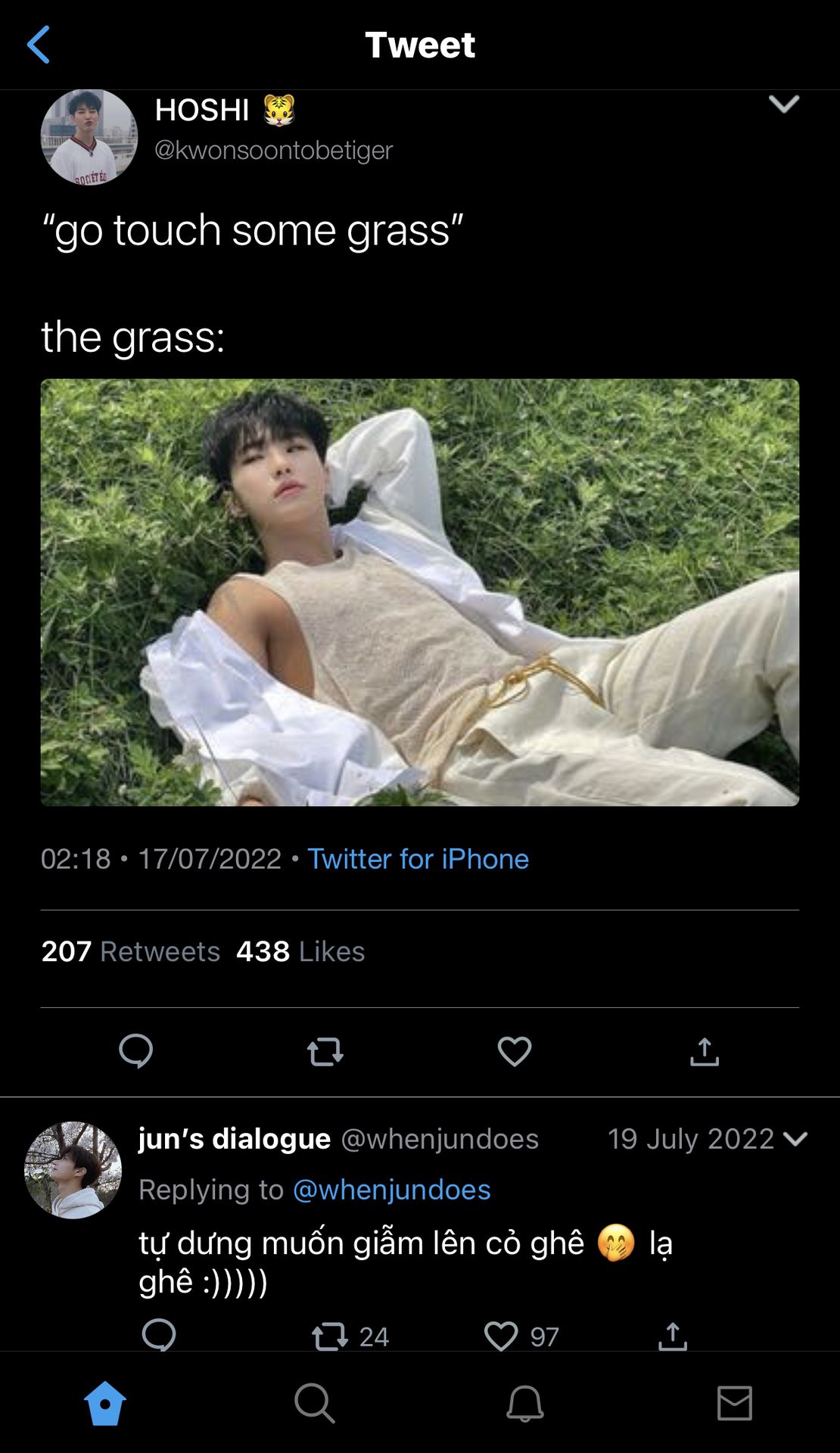
Task: View the list of 207 Retweets
Action: [x=131, y=951]
